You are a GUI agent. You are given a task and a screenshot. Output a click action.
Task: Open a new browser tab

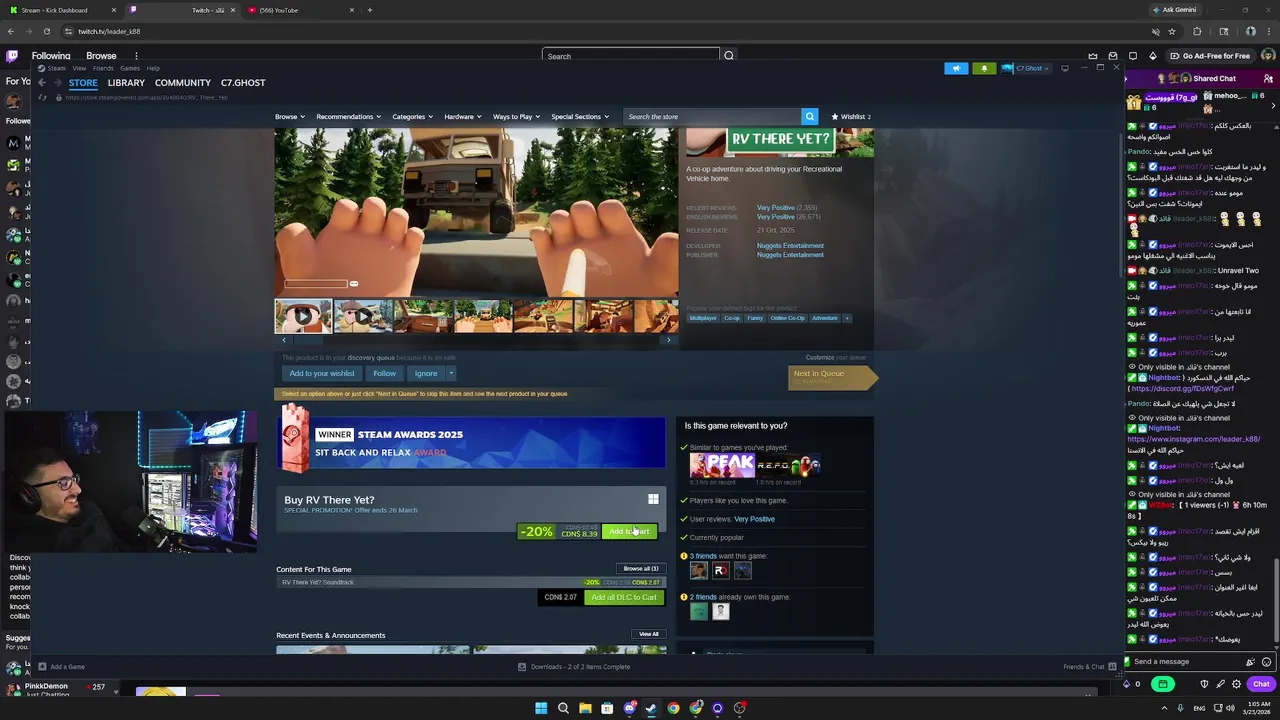[x=370, y=10]
